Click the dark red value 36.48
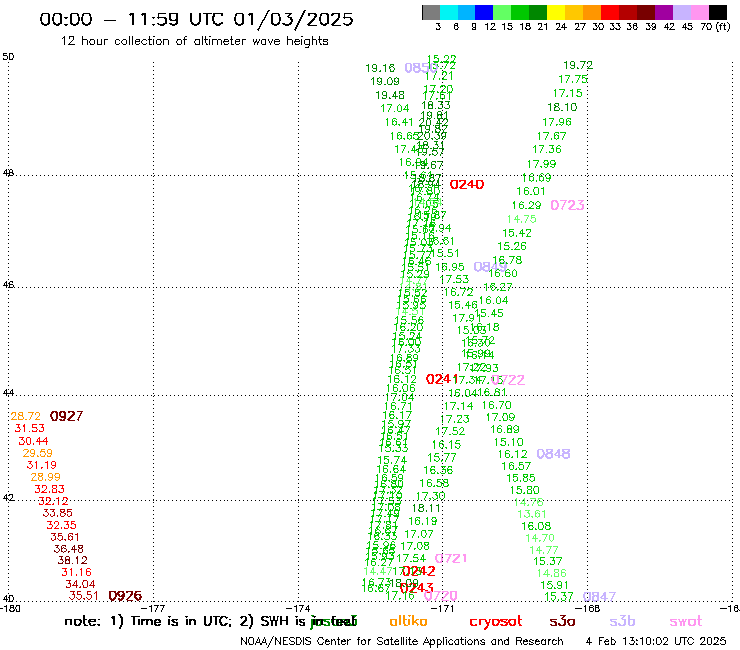Image resolution: width=740 pixels, height=650 pixels. (68, 549)
